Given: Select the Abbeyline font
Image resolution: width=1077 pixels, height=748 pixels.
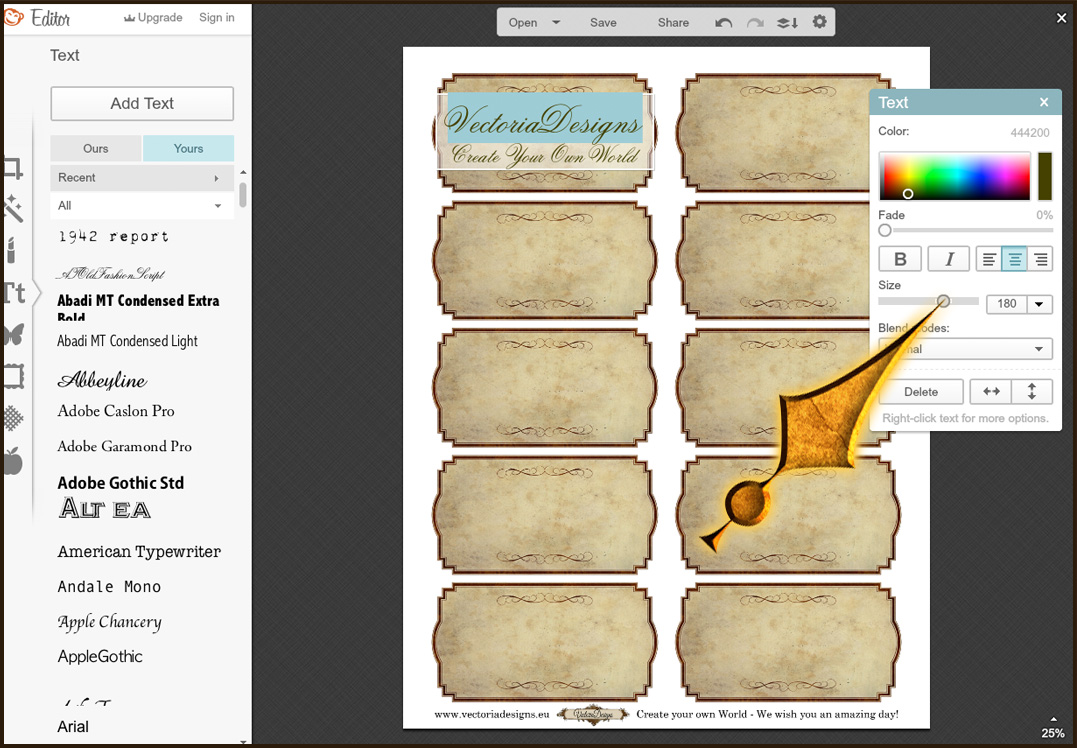Looking at the screenshot, I should pos(102,380).
